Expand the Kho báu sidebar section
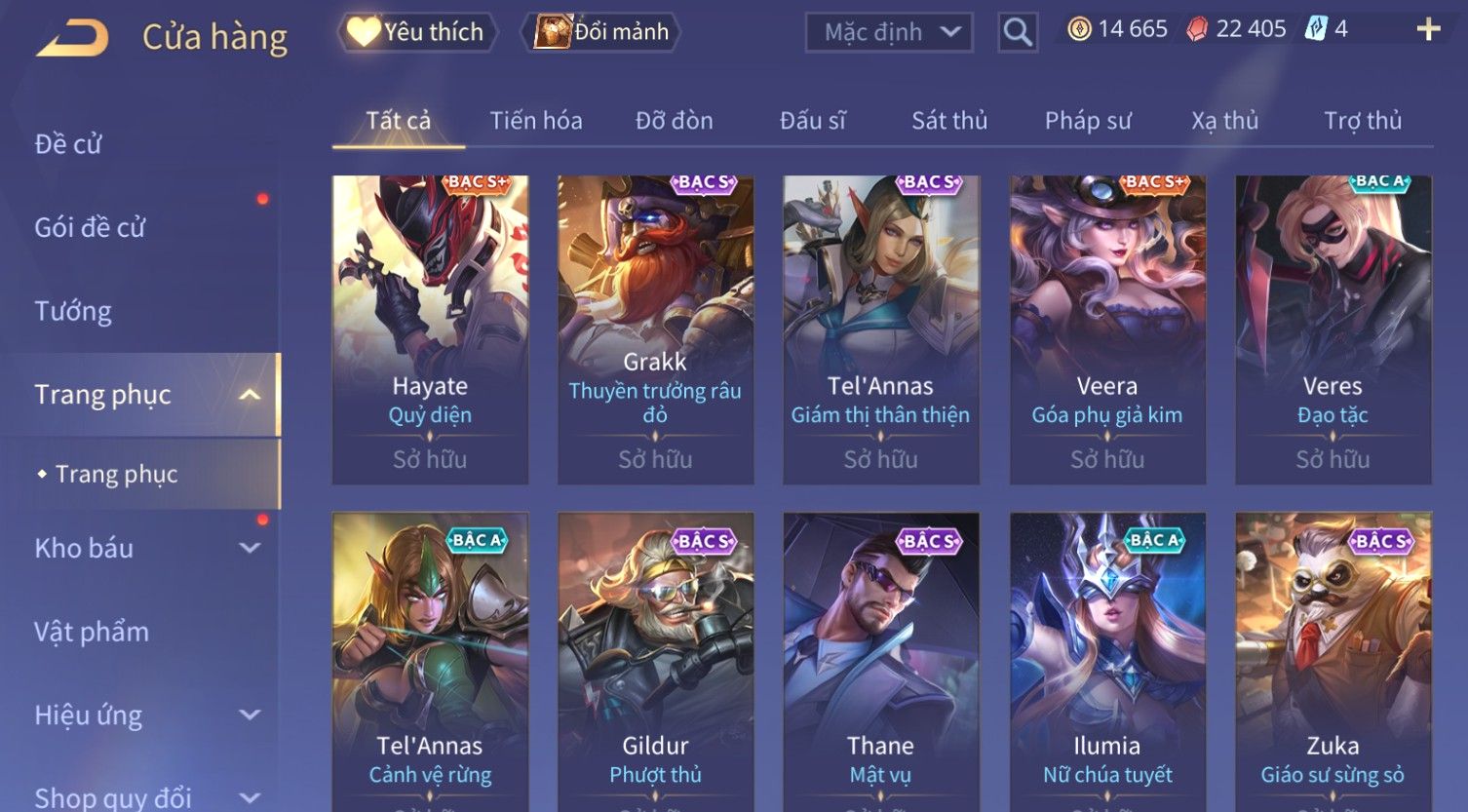 coord(250,548)
